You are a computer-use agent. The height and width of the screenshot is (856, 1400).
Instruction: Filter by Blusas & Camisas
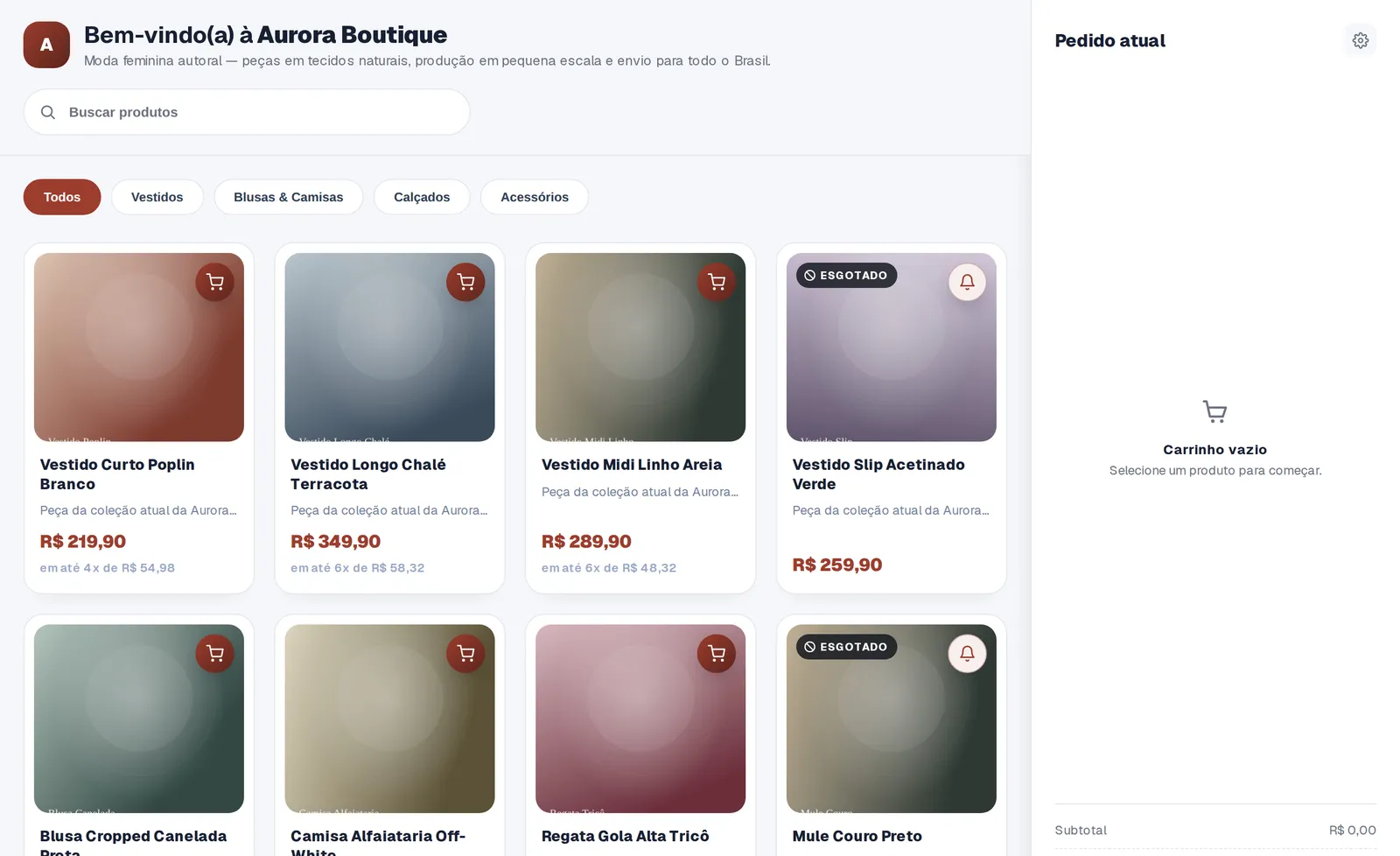coord(288,197)
